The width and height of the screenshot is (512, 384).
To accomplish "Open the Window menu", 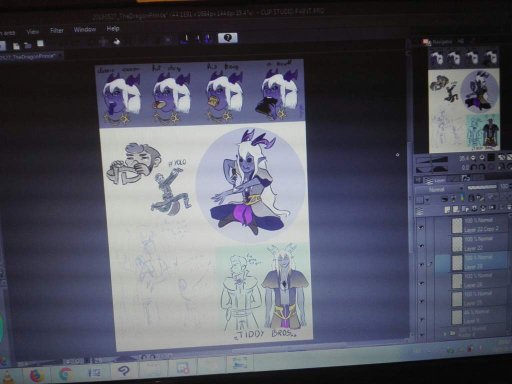I will tap(85, 30).
